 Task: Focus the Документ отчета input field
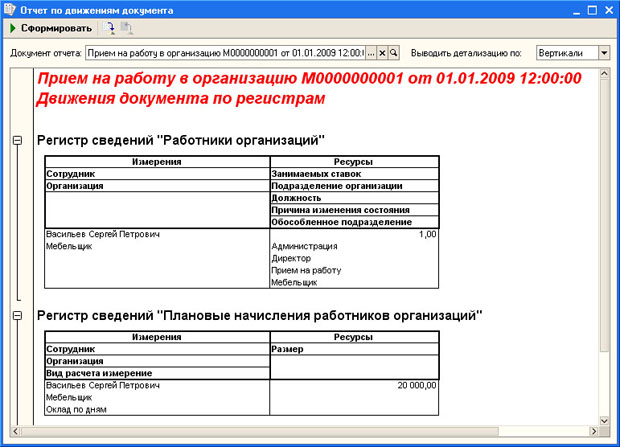[225, 53]
